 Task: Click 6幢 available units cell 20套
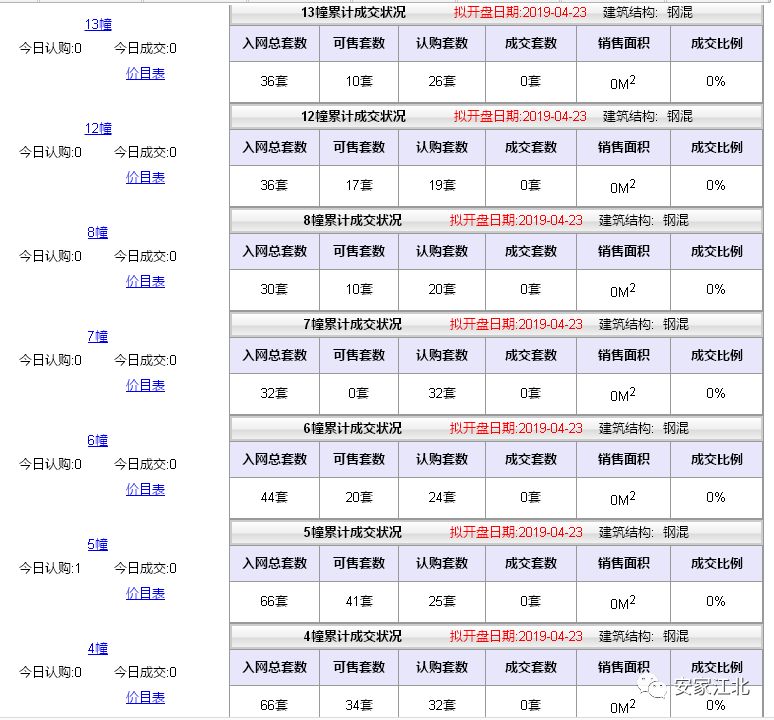tap(359, 497)
